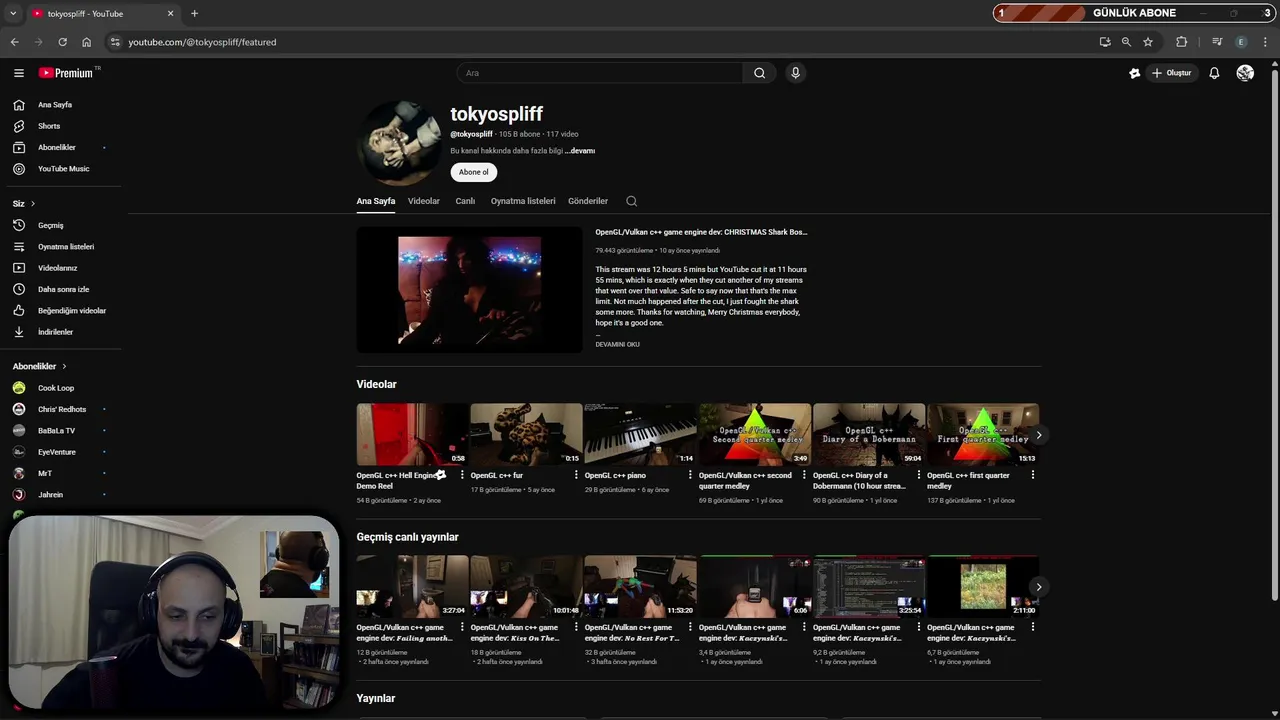Switch to the Canlı tab
Screen dimensions: 1280x720
pos(465,201)
